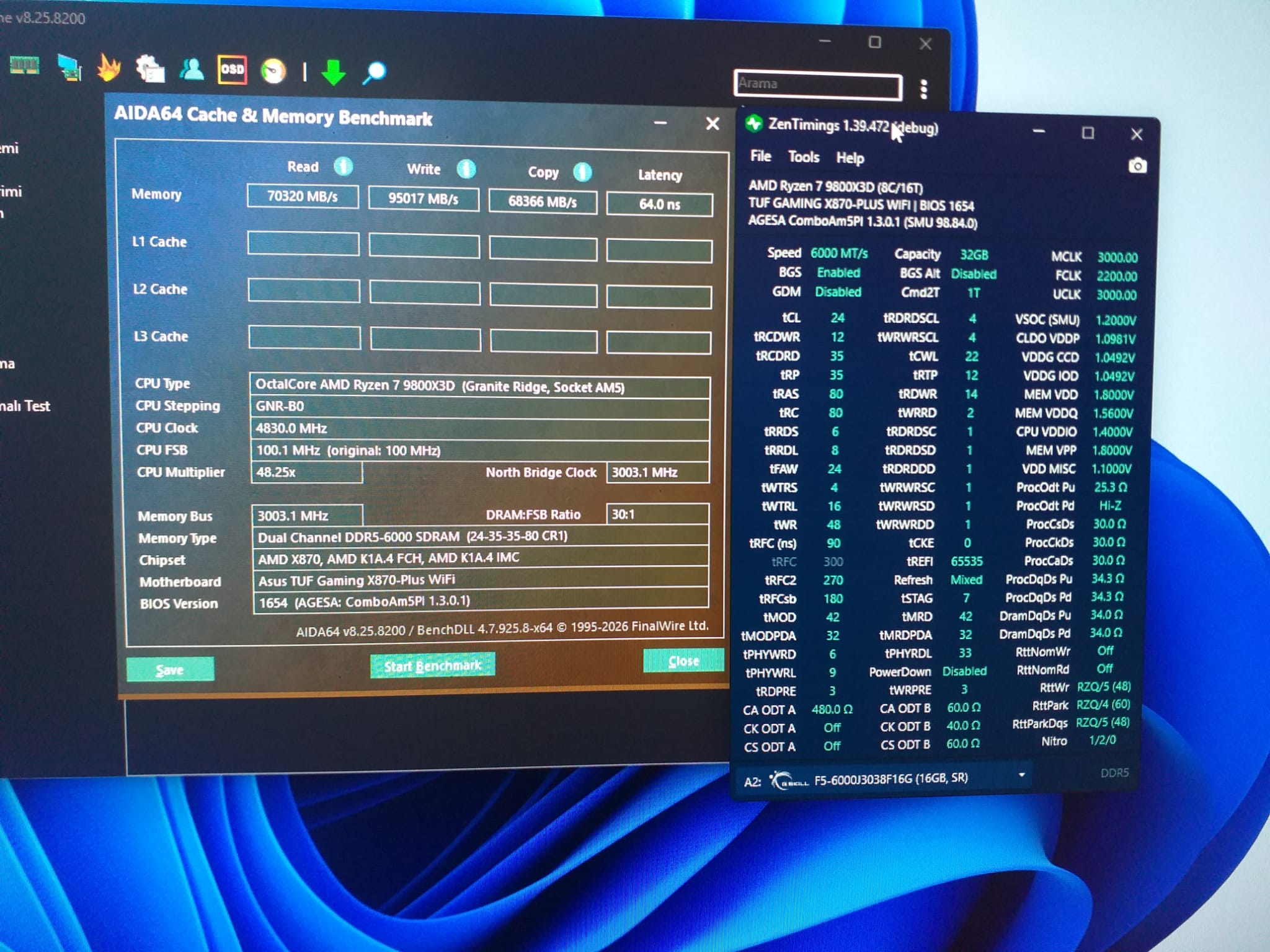The width and height of the screenshot is (1270, 952).
Task: Expand the A2 memory module dropdown in ZenTimings
Action: coord(1021,775)
